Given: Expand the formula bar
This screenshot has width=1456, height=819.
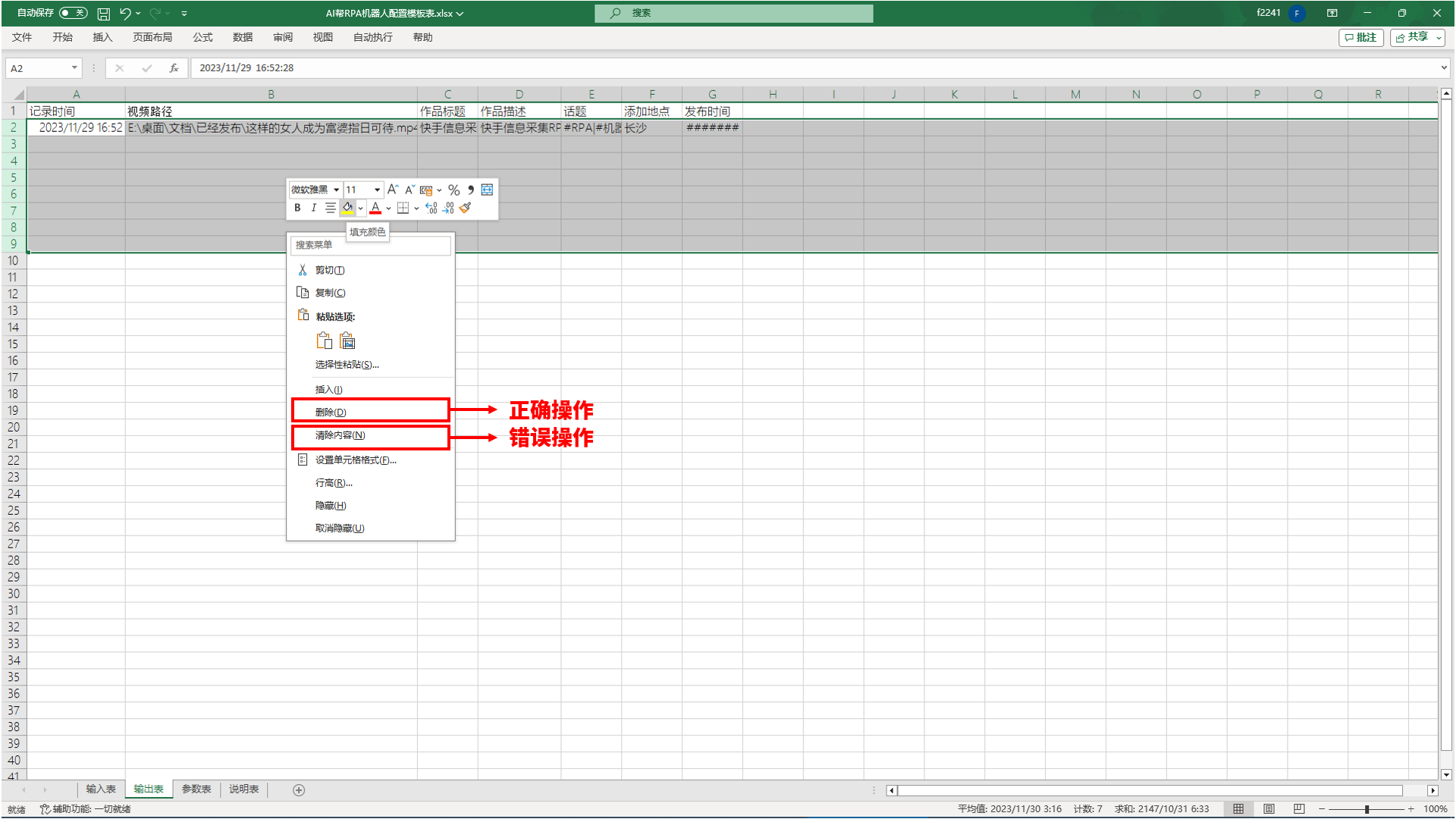Looking at the screenshot, I should pyautogui.click(x=1443, y=68).
